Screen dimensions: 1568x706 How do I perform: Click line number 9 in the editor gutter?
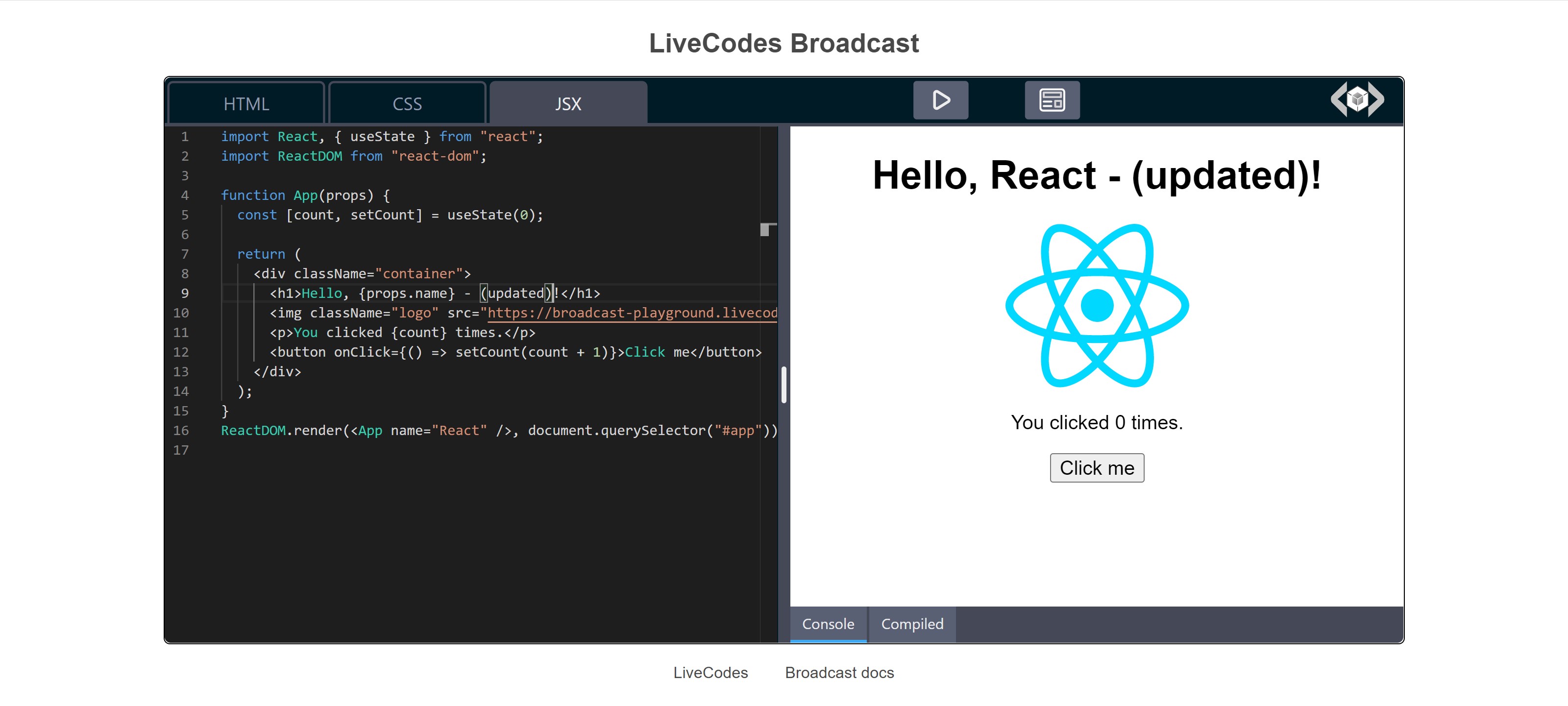click(184, 293)
